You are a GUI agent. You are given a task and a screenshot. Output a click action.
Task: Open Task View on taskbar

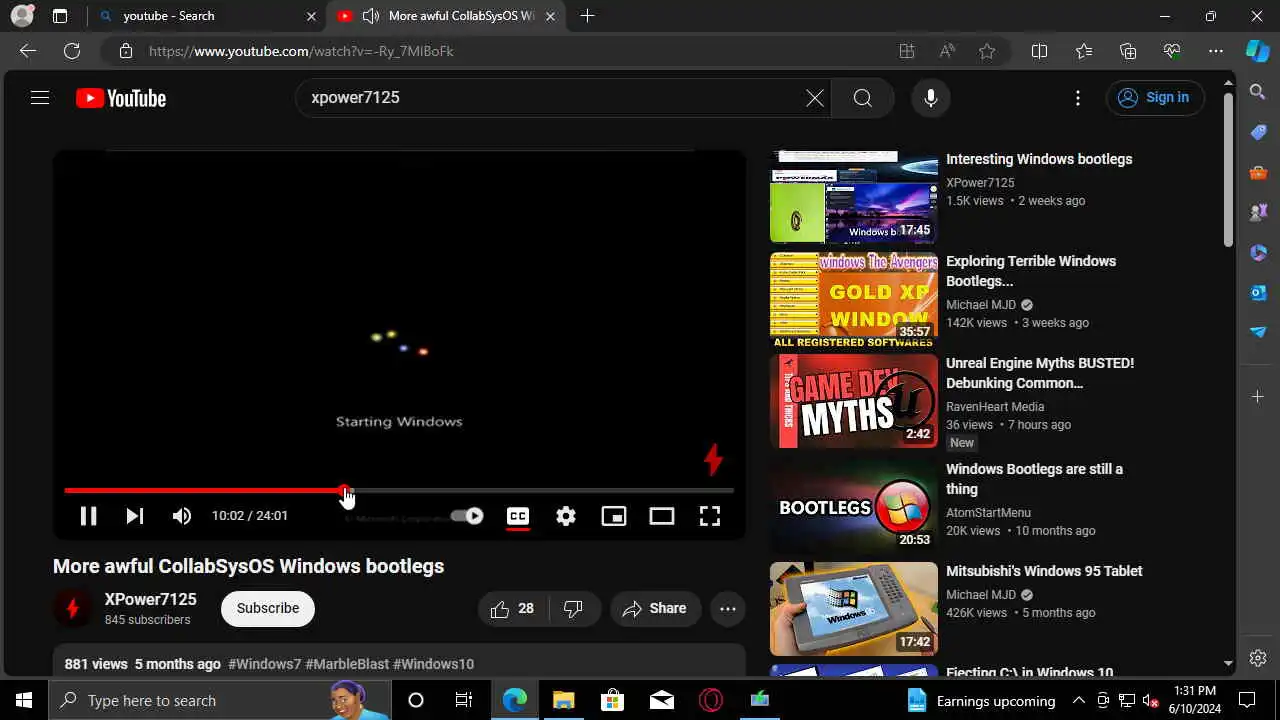click(x=464, y=700)
